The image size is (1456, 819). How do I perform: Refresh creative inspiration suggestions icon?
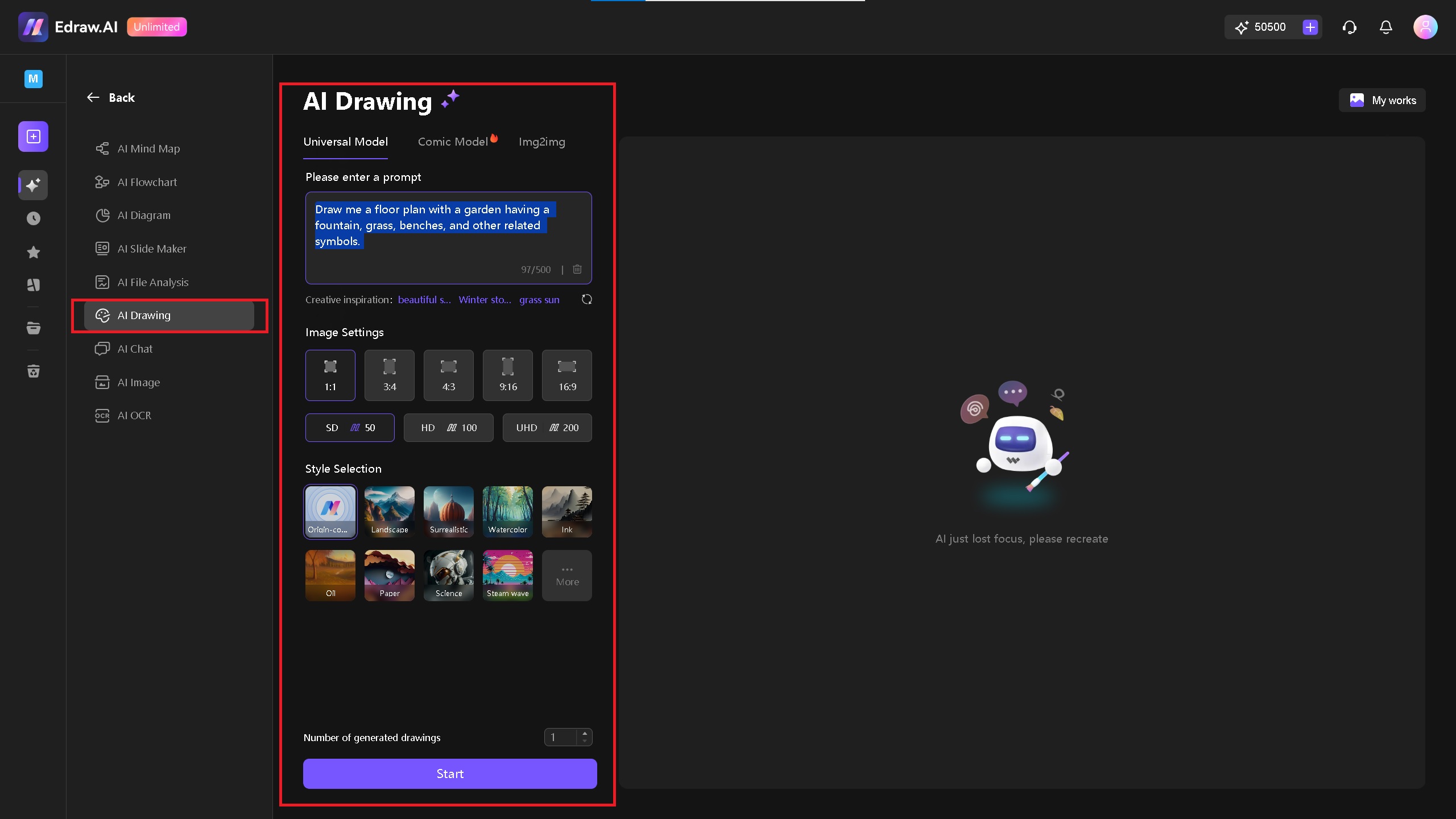pos(587,299)
